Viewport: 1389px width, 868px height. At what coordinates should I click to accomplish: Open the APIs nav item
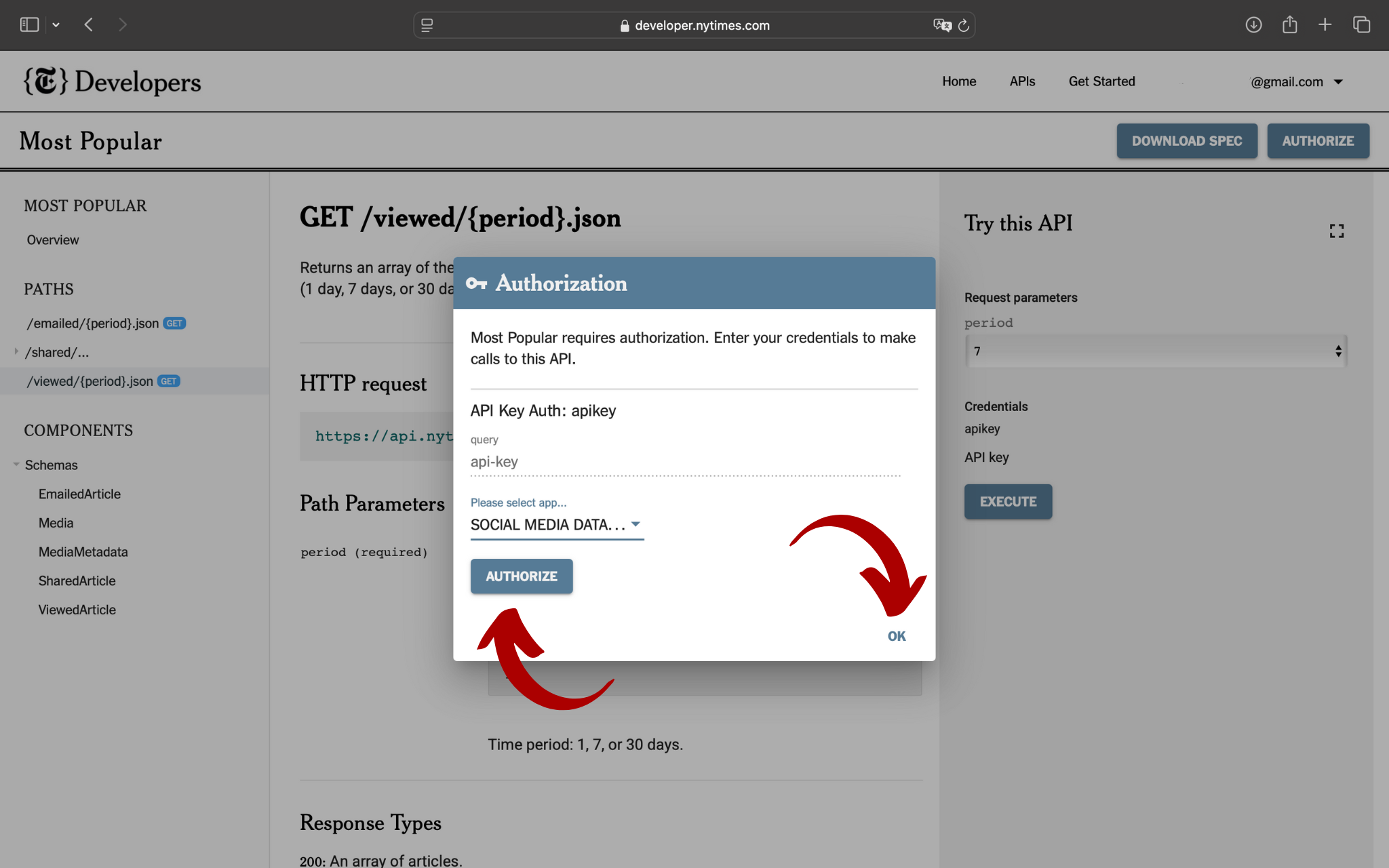click(1022, 81)
